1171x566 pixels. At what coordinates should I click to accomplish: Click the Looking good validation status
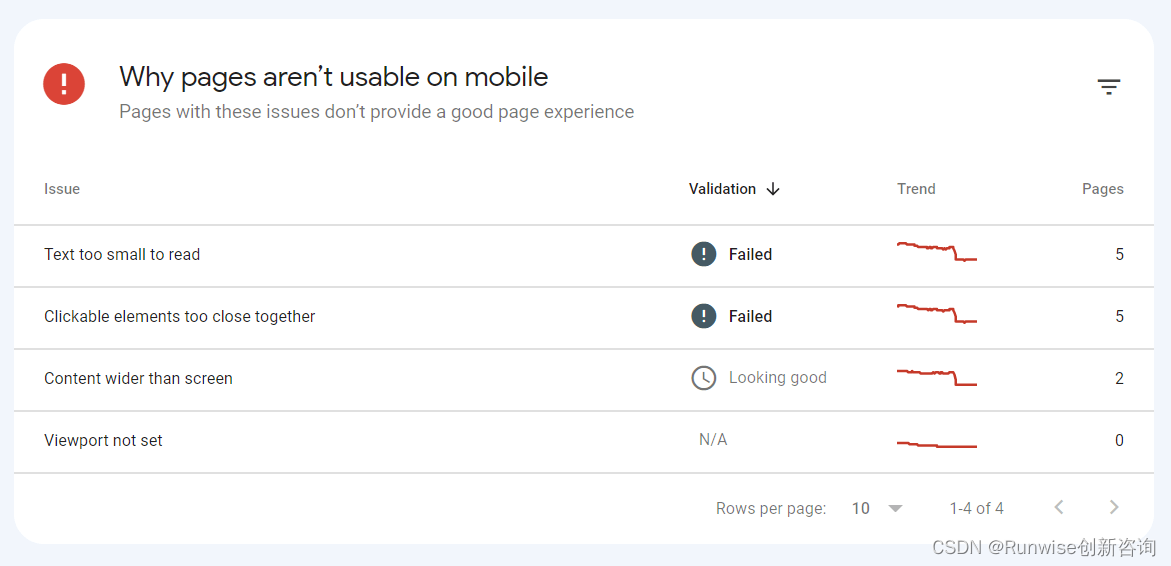coord(777,378)
